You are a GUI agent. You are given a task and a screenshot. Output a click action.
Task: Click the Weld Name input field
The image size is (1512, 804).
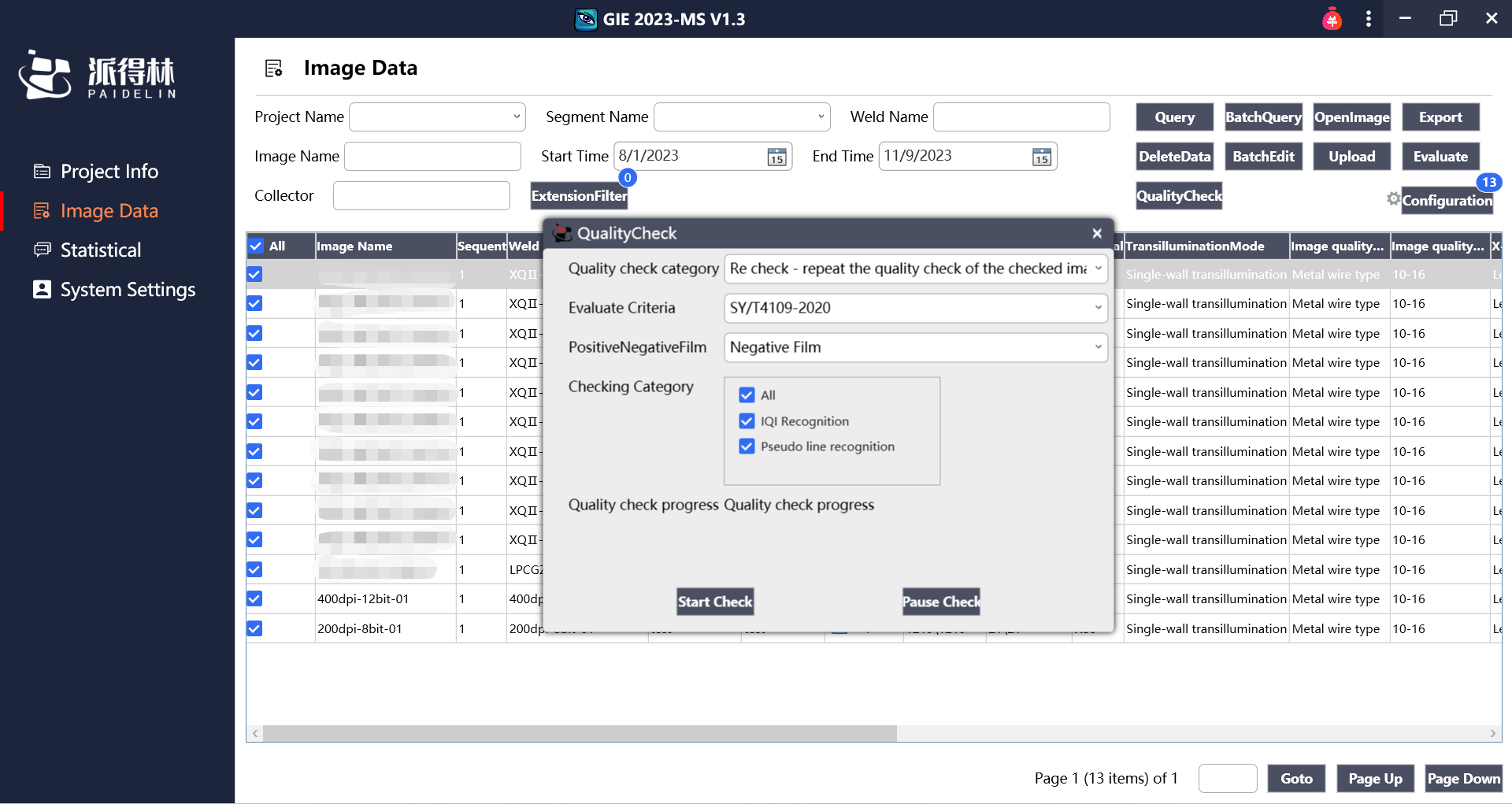(1021, 117)
